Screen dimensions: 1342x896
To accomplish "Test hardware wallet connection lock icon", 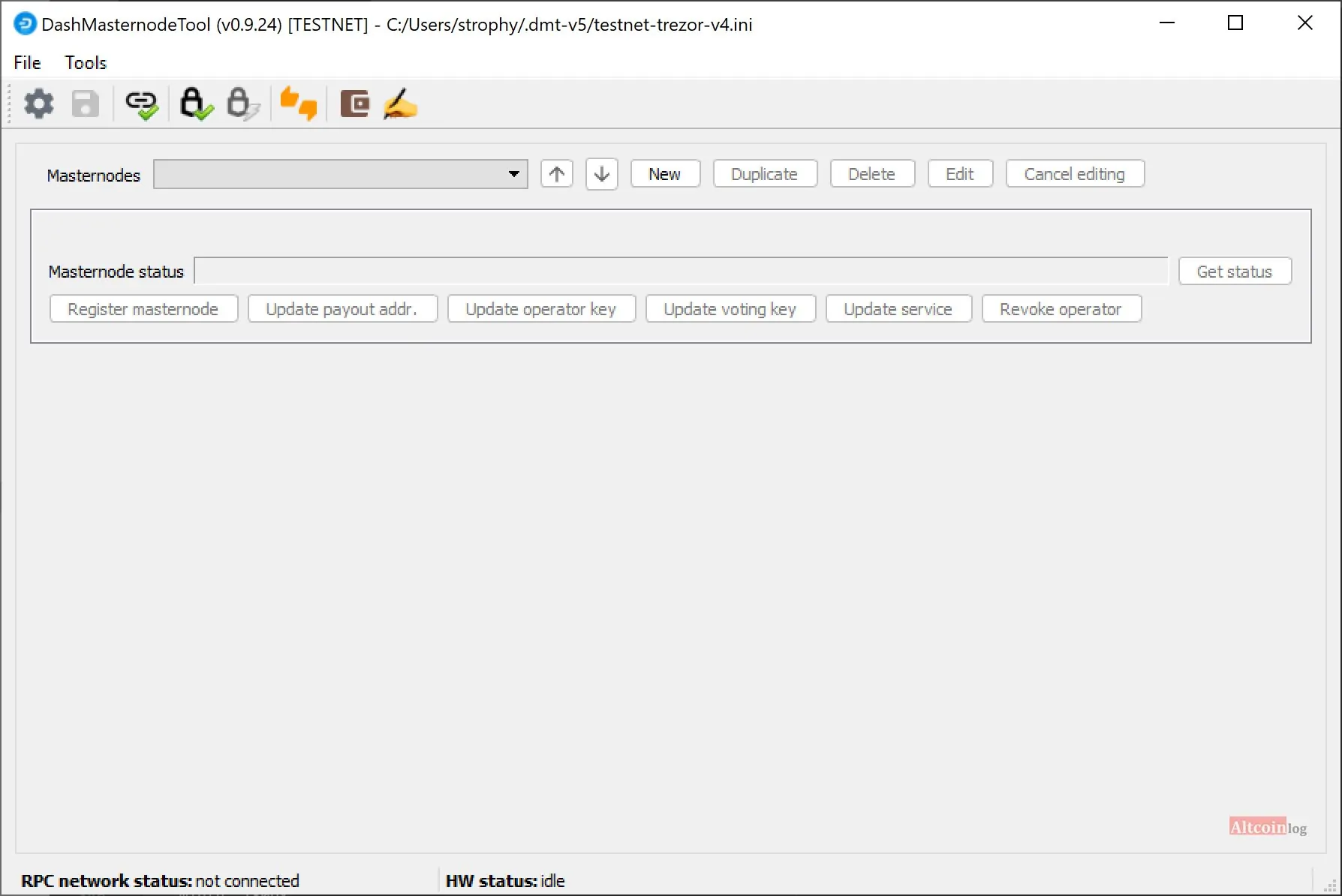I will pyautogui.click(x=196, y=104).
